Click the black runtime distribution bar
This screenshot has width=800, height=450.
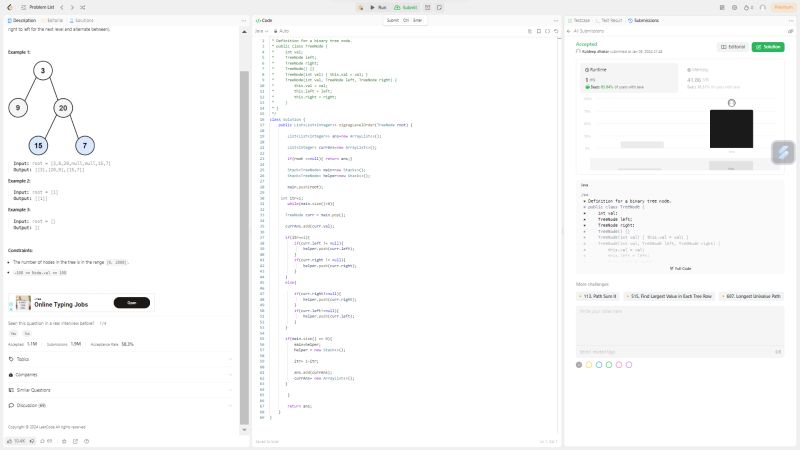tap(731, 129)
